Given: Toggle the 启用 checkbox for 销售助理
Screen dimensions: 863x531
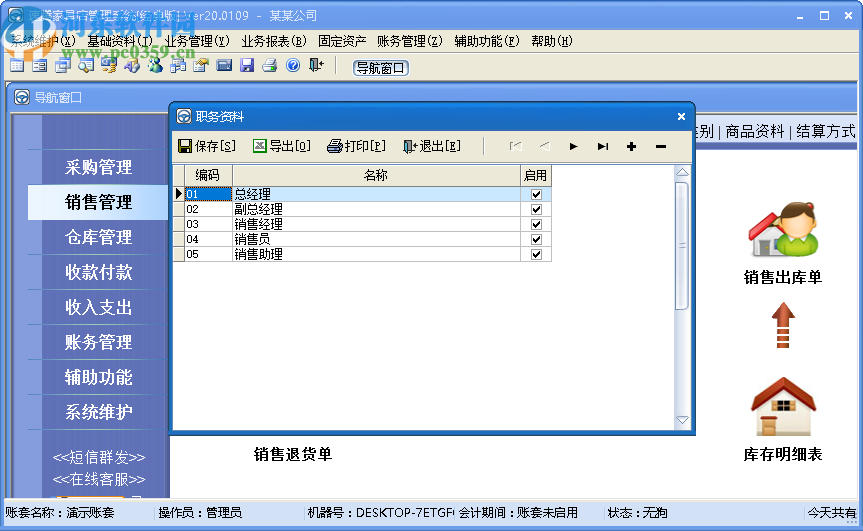Looking at the screenshot, I should click(536, 254).
